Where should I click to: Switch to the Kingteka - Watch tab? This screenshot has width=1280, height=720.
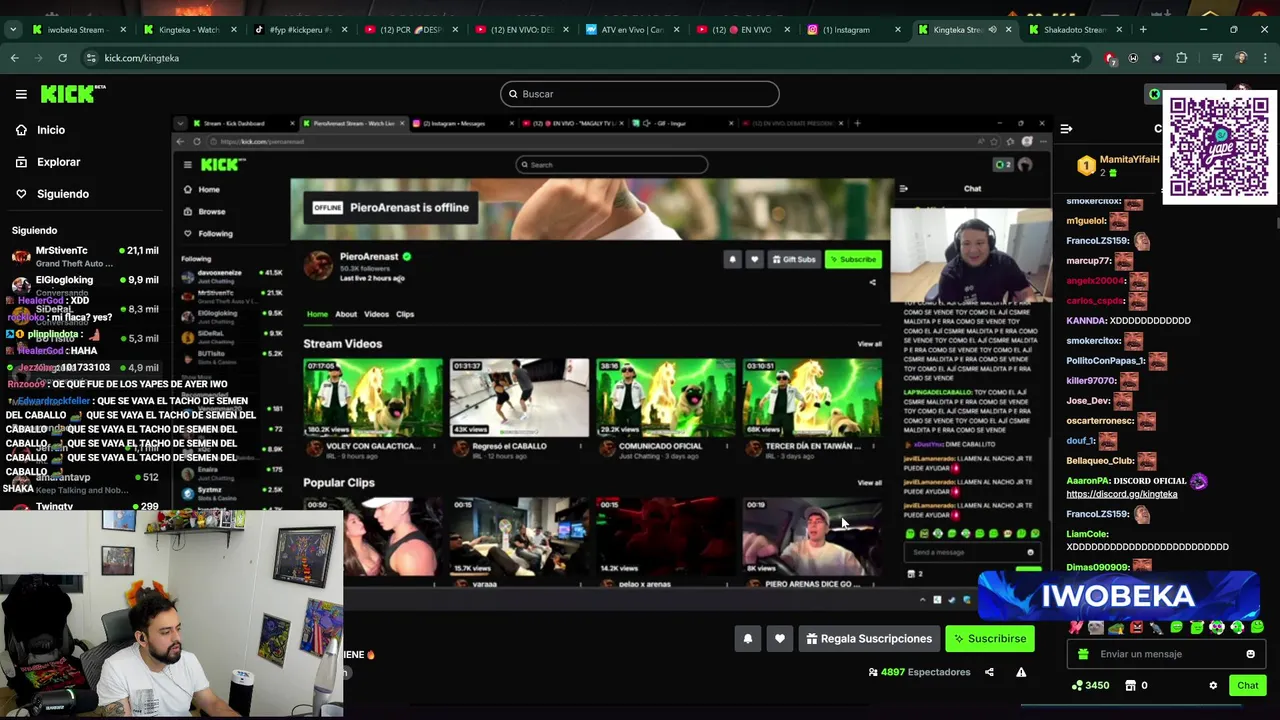(x=187, y=30)
